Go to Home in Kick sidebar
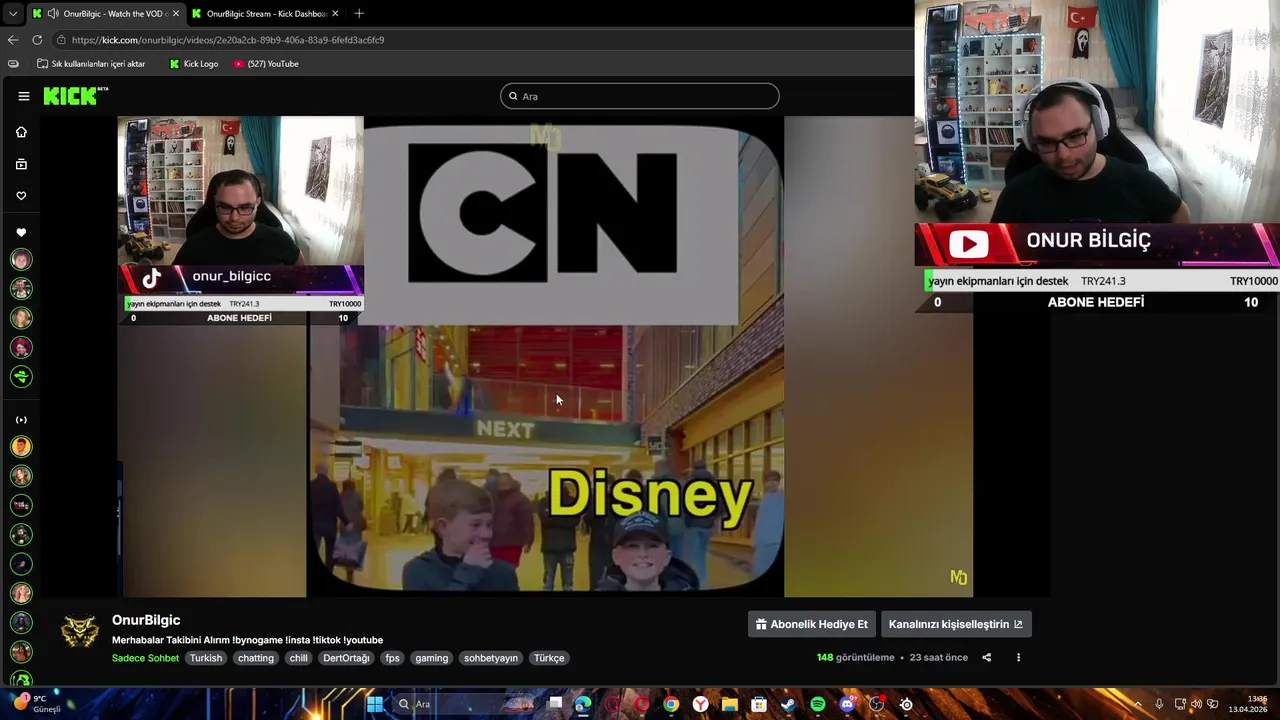The height and width of the screenshot is (720, 1280). pos(21,132)
